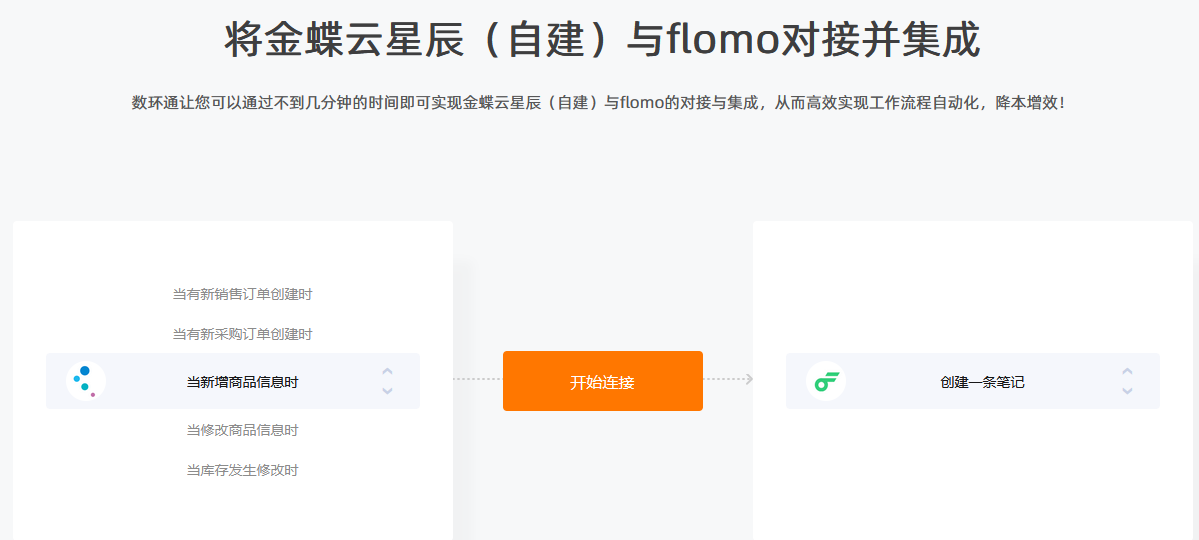This screenshot has height=540, width=1199.
Task: Click the empty space above 当有新销售订单创建时
Action: pyautogui.click(x=232, y=254)
